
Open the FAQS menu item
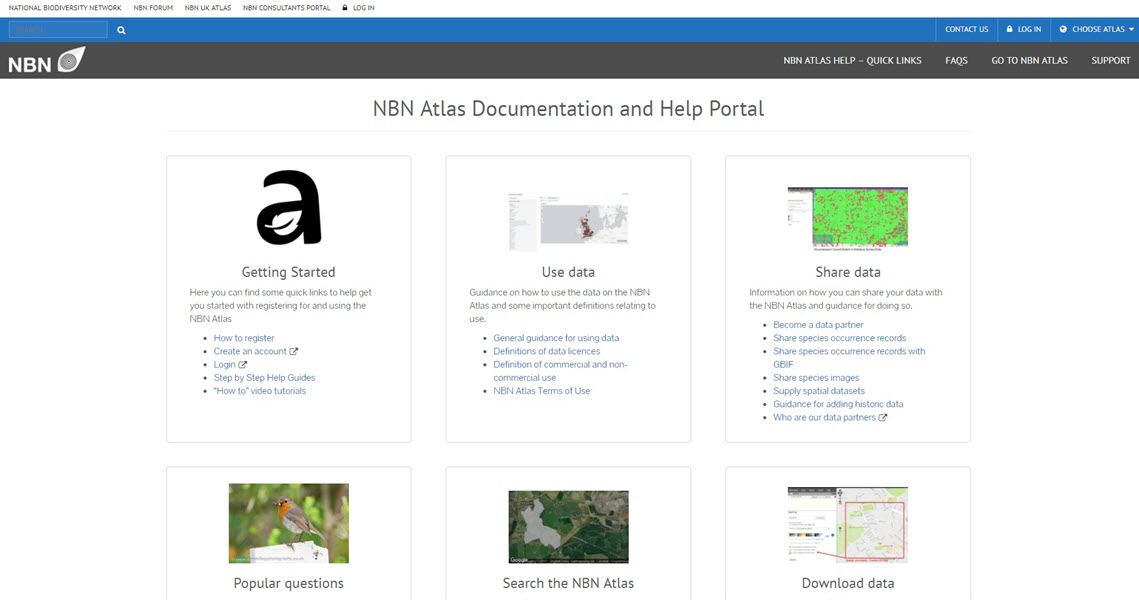click(956, 60)
